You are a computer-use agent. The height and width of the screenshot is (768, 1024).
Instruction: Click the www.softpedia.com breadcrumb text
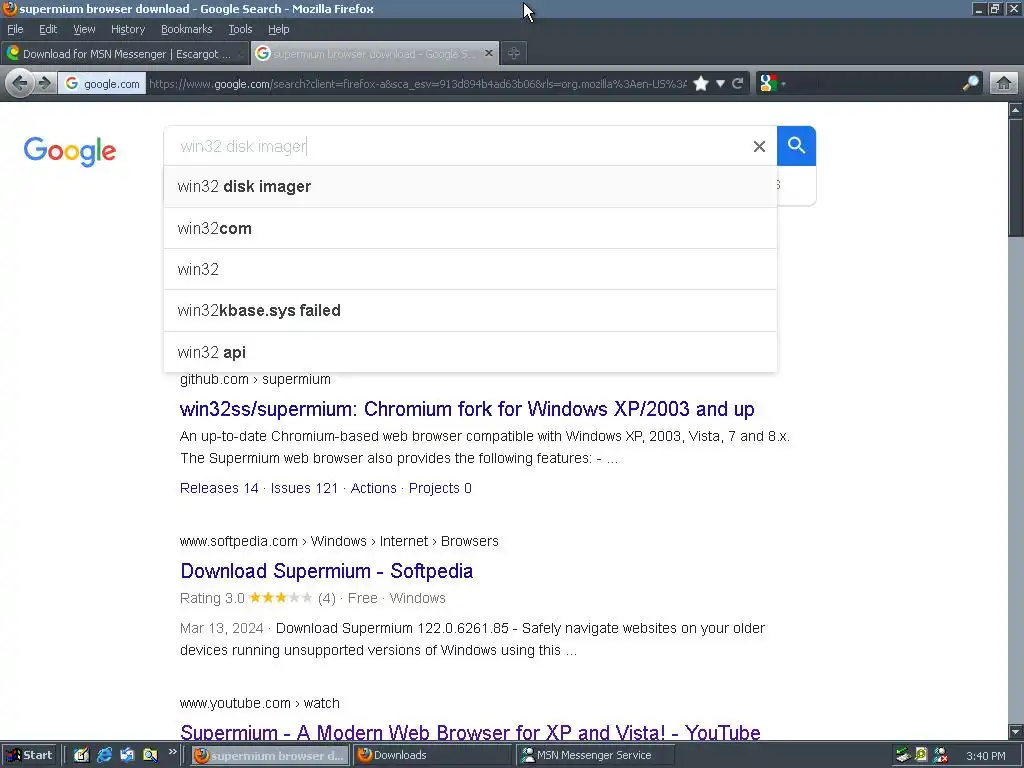[238, 541]
